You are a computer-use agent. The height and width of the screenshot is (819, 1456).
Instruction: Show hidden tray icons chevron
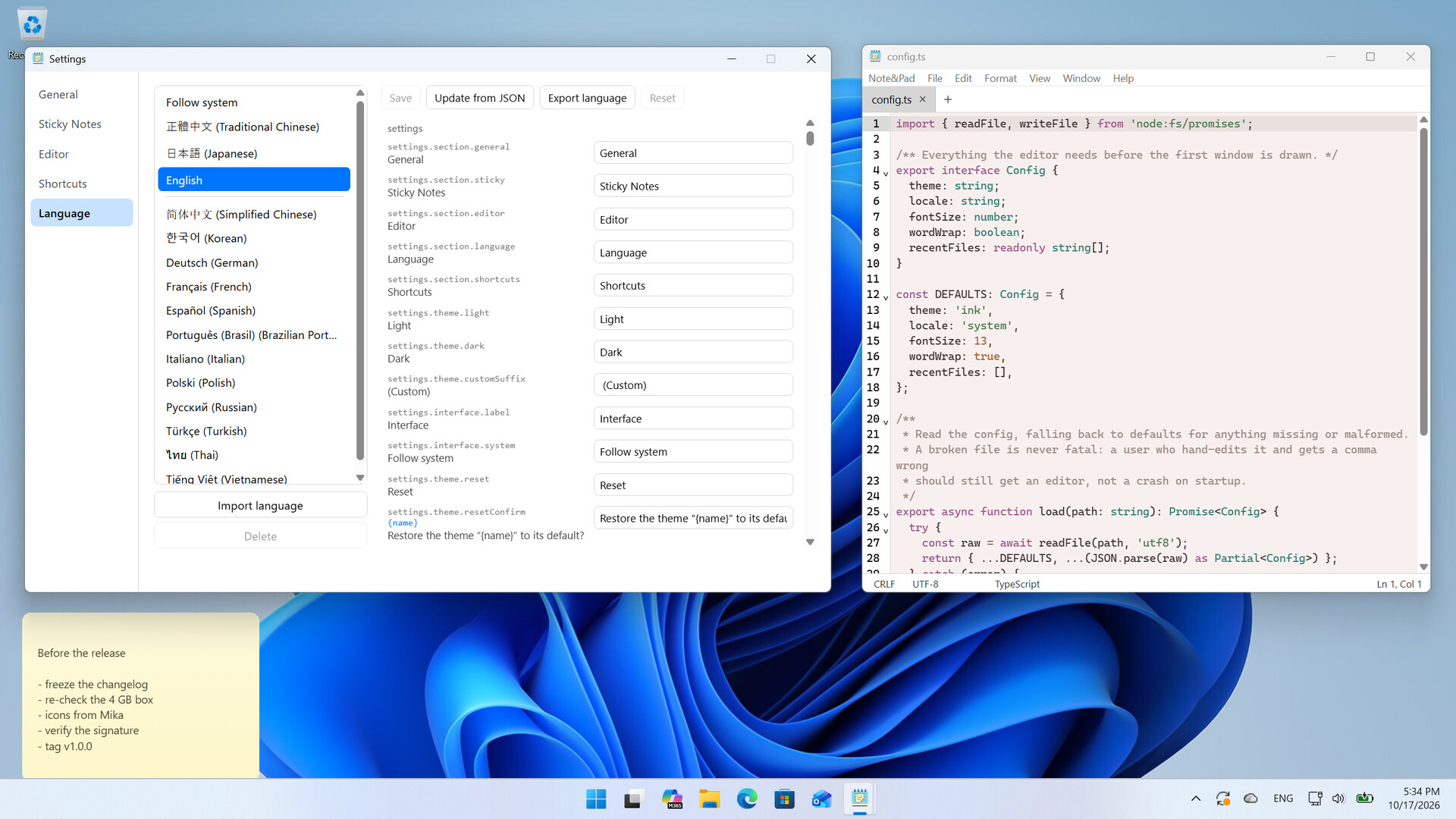[1196, 799]
